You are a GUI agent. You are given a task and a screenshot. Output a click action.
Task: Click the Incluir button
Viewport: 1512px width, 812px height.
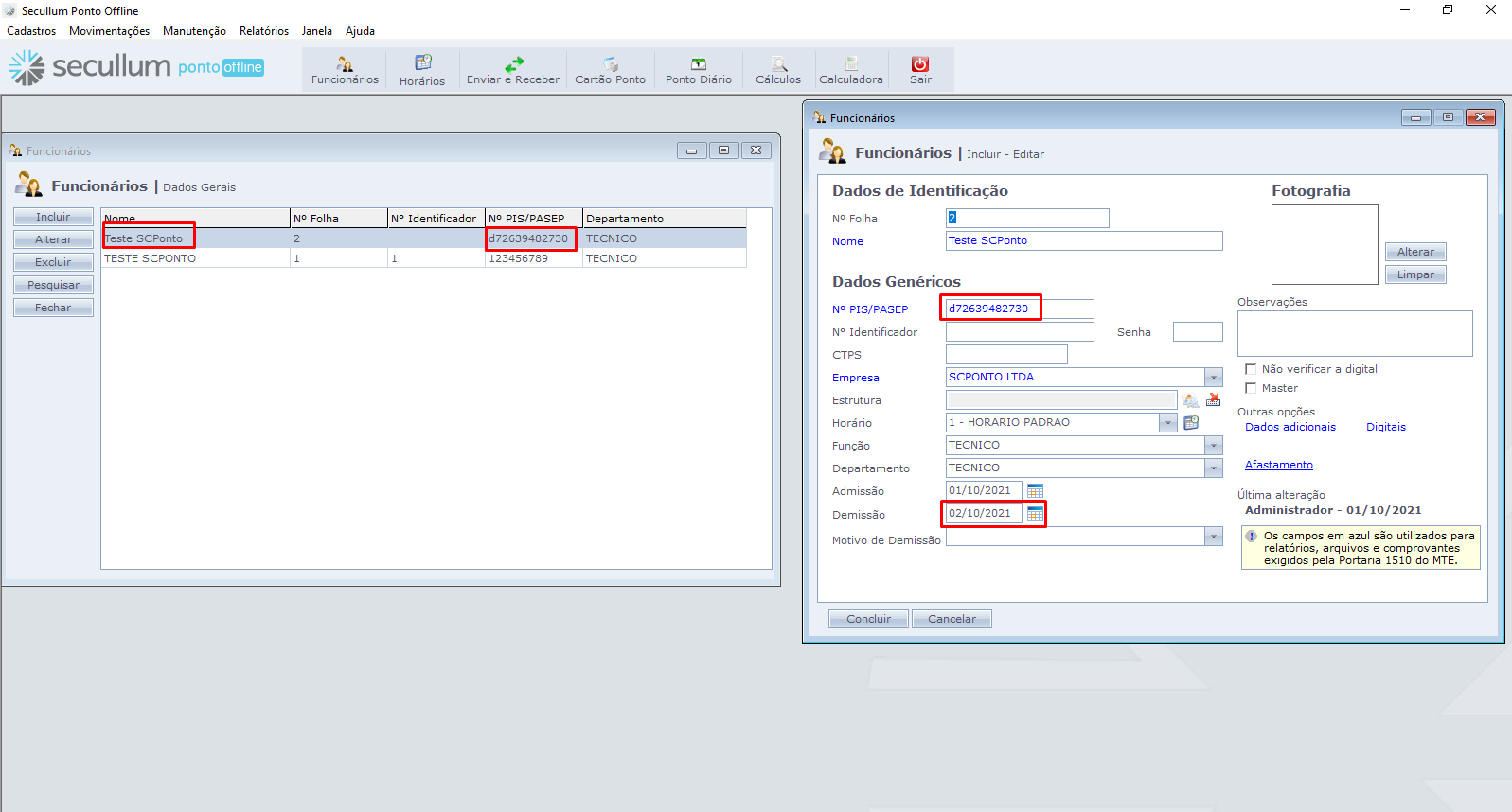[53, 217]
